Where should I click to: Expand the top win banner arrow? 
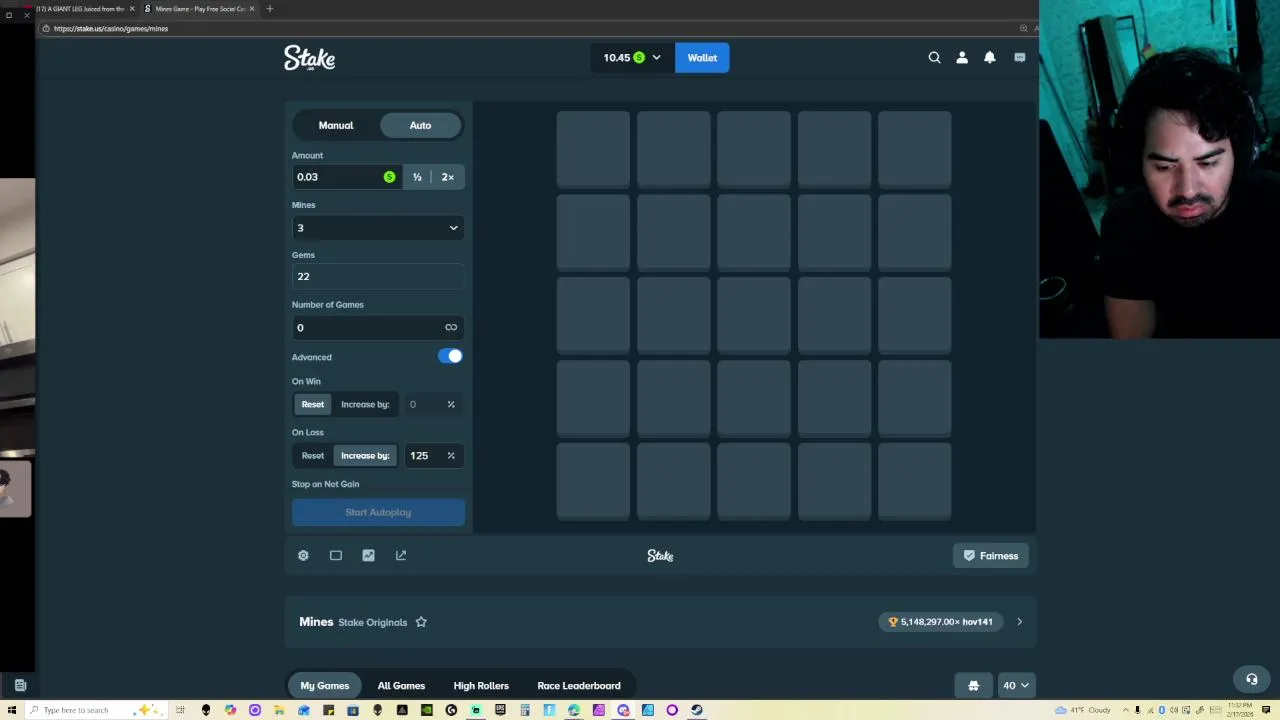pos(1019,622)
